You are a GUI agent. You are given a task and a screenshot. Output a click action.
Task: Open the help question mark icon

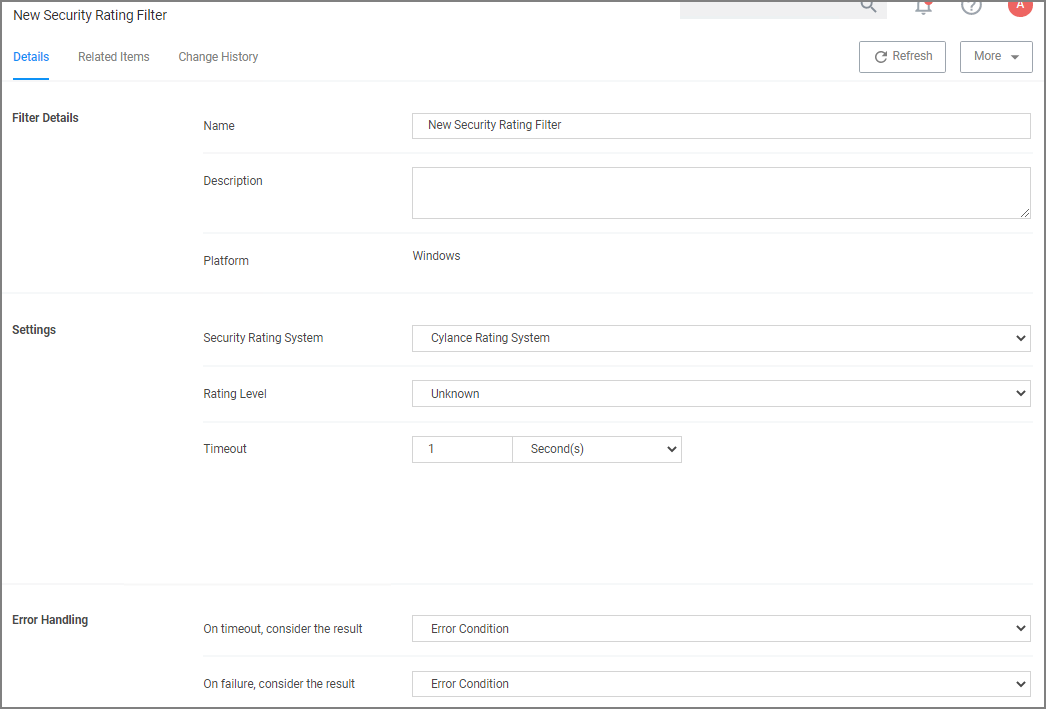971,7
